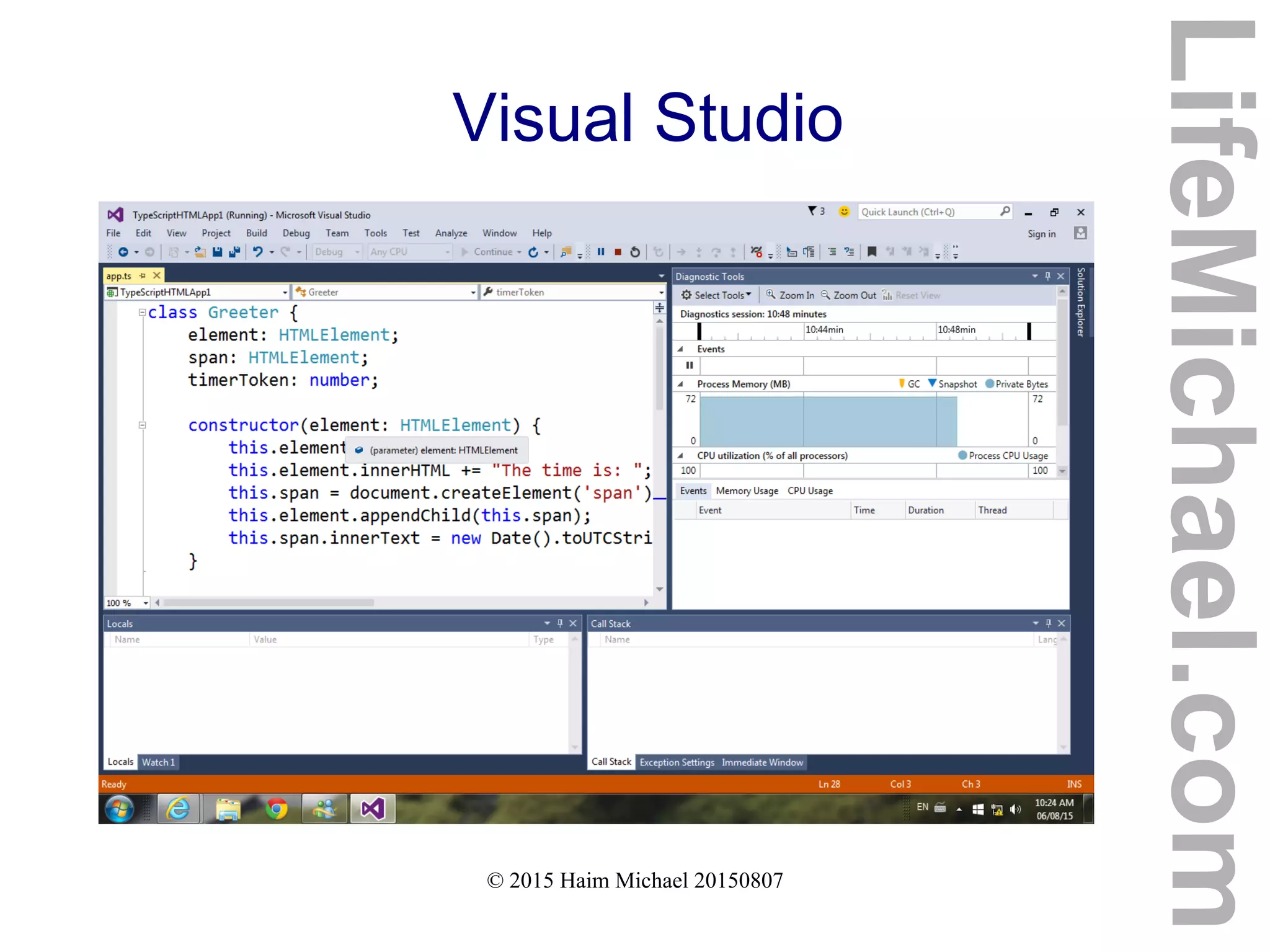The width and height of the screenshot is (1270, 952).
Task: Toggle auto-hide pin on Diagnostic Tools panel
Action: [1048, 276]
